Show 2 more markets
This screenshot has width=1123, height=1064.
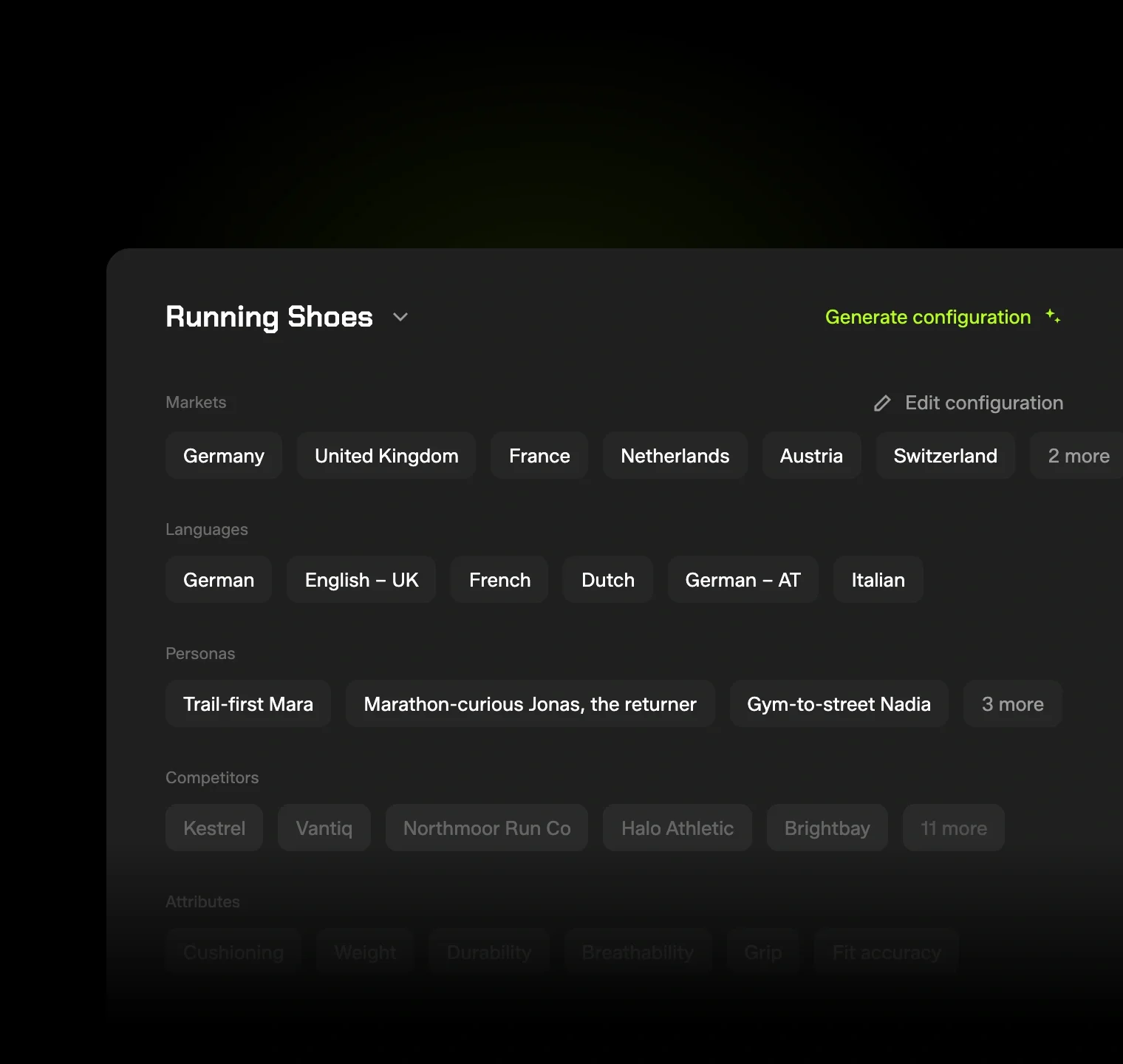pos(1078,456)
